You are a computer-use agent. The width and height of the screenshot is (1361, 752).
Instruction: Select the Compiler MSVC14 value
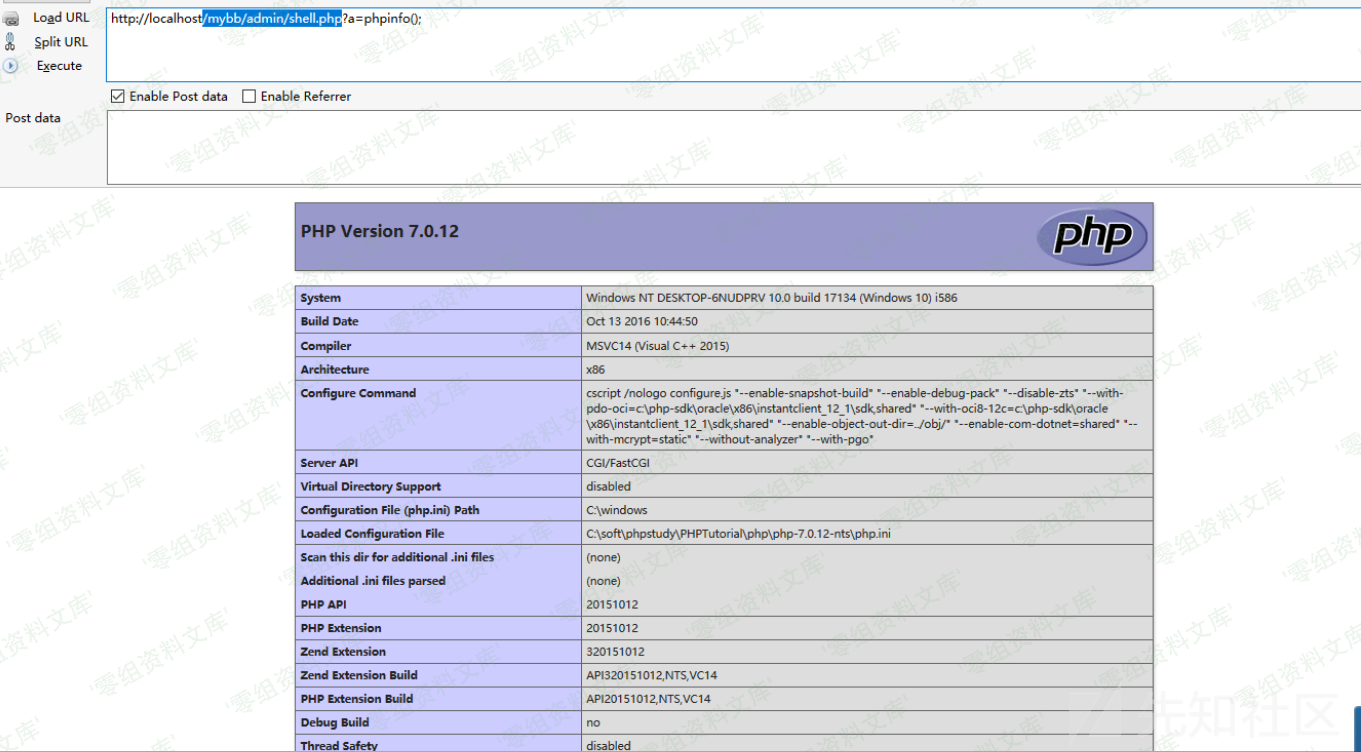coord(657,346)
